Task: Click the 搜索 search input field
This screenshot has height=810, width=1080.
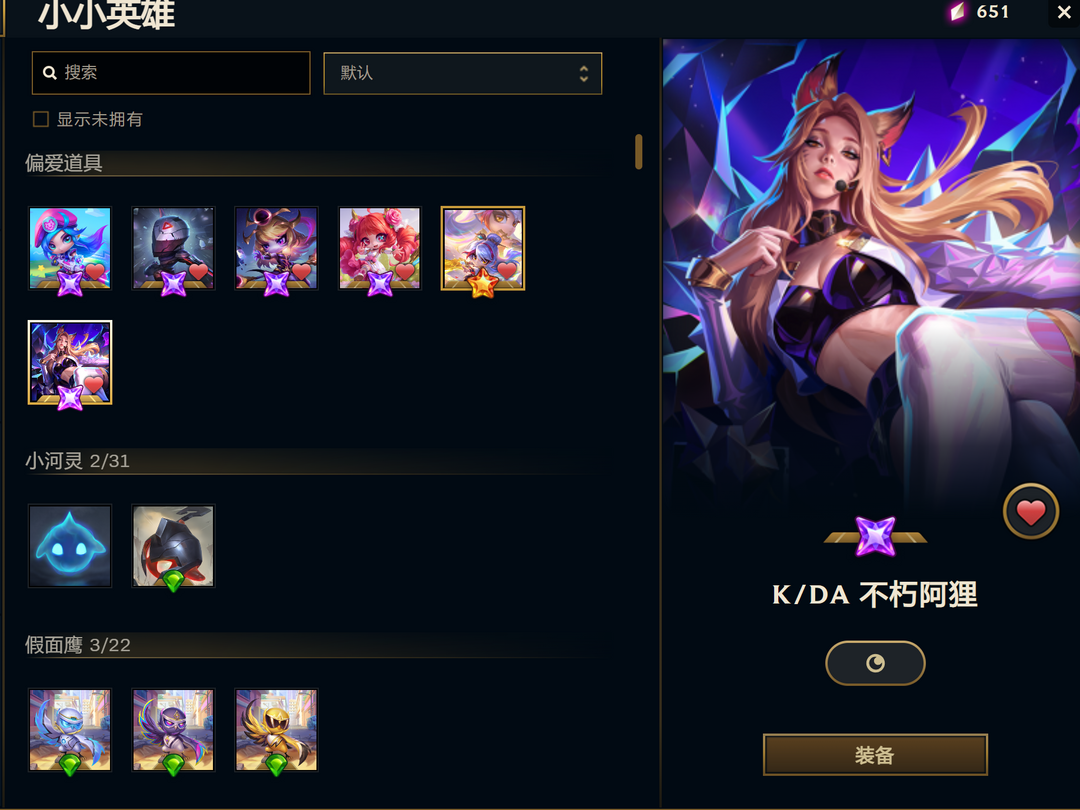Action: pyautogui.click(x=171, y=72)
